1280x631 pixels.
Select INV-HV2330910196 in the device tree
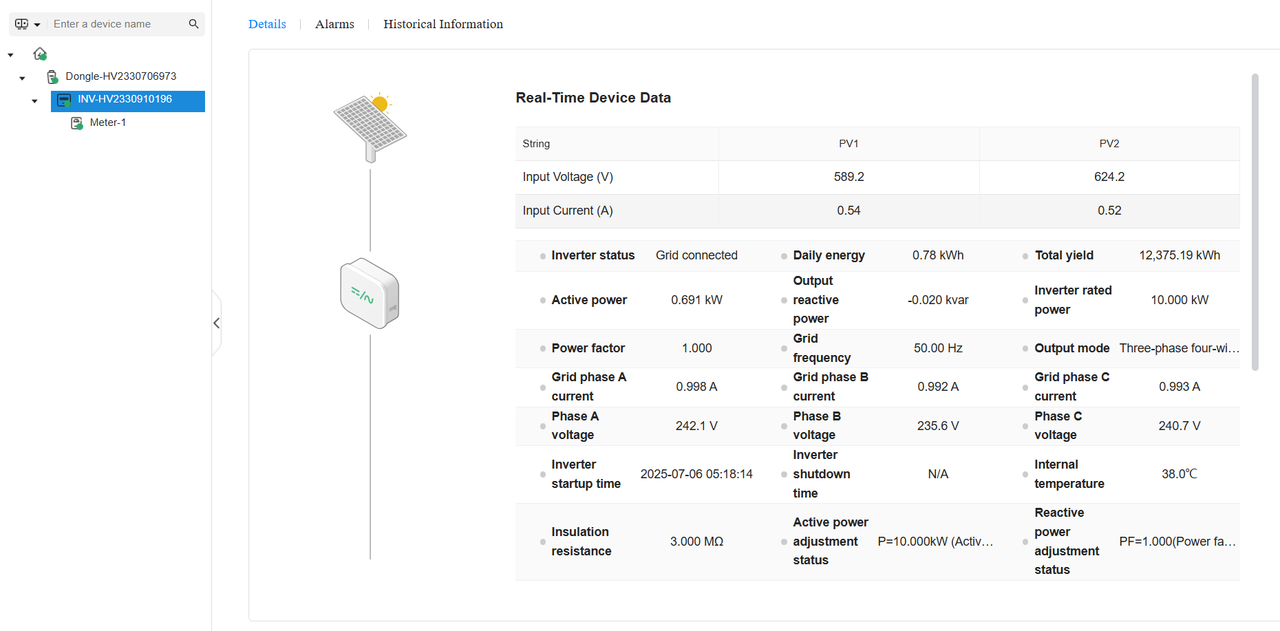125,100
